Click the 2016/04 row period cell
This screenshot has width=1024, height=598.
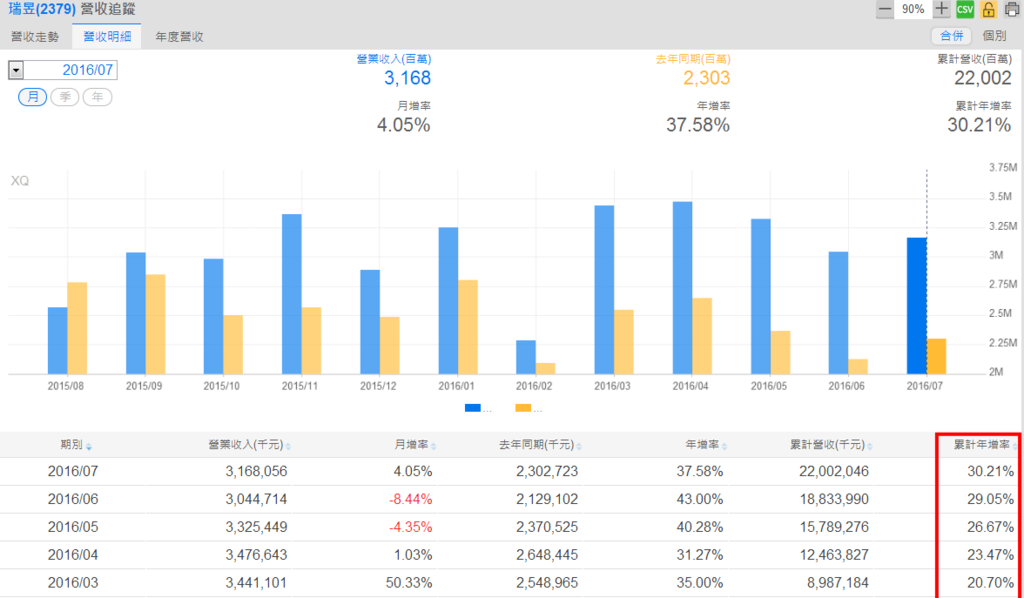(73, 555)
